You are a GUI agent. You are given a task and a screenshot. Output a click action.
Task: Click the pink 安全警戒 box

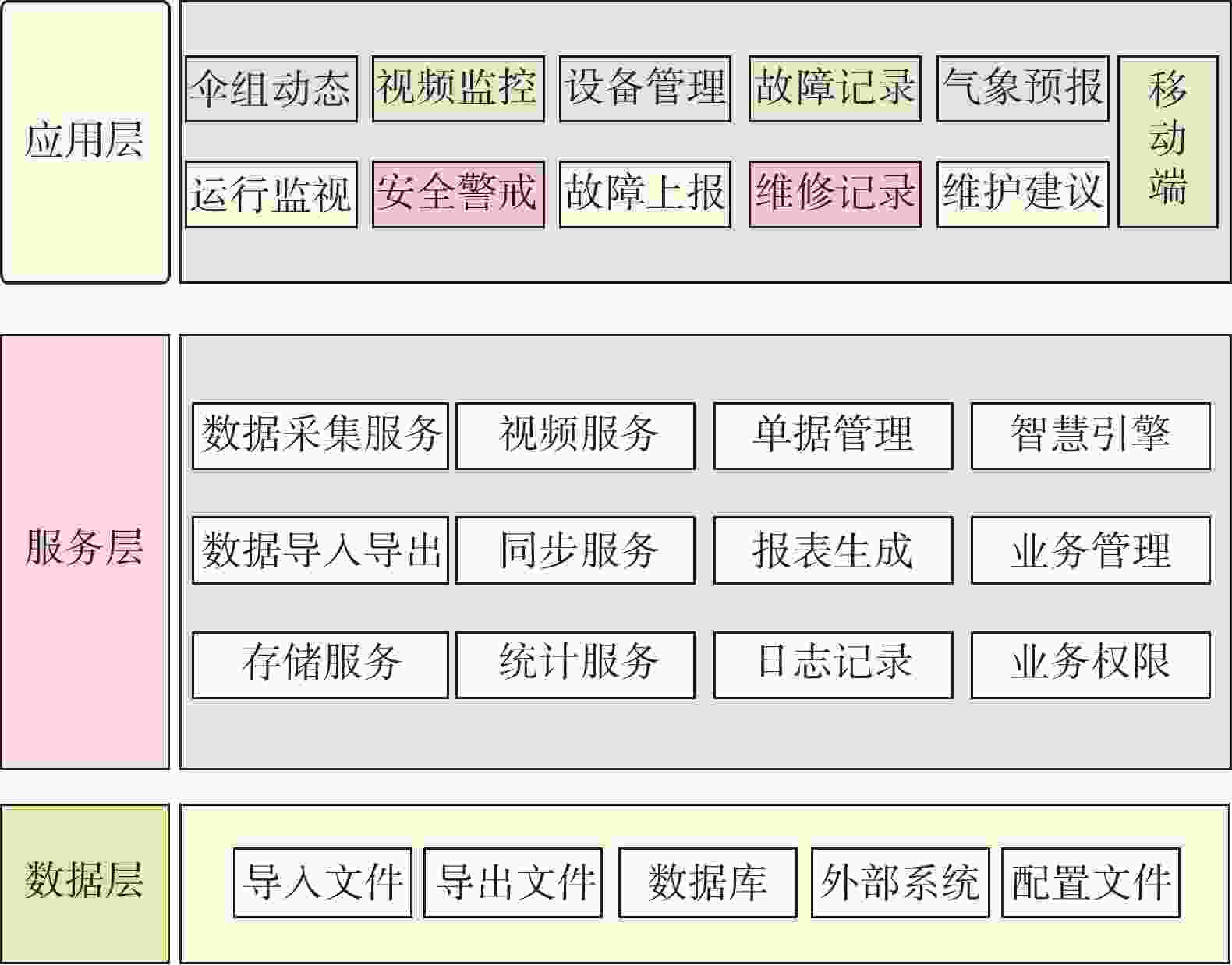pyautogui.click(x=458, y=194)
